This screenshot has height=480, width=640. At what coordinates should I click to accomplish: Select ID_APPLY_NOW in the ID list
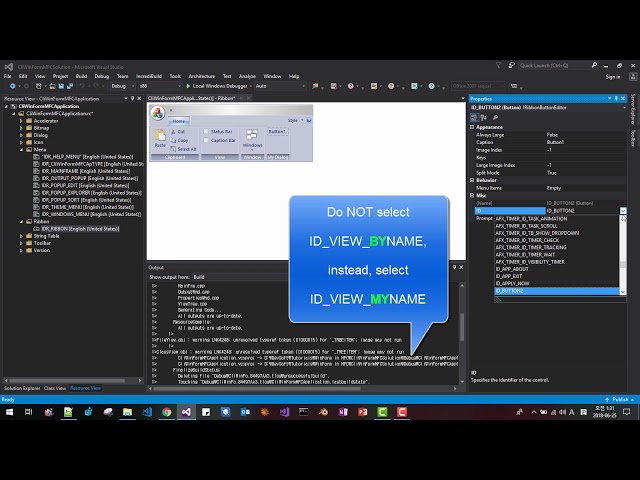coord(512,283)
